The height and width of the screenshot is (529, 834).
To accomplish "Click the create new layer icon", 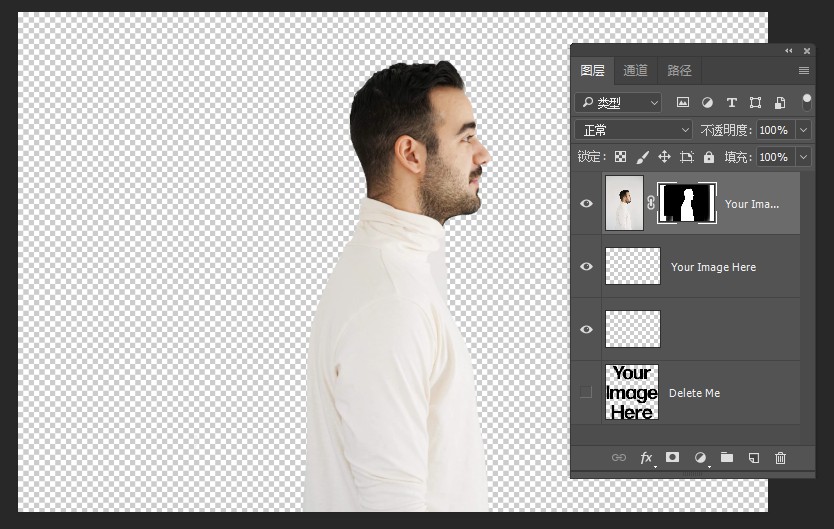I will tap(754, 457).
